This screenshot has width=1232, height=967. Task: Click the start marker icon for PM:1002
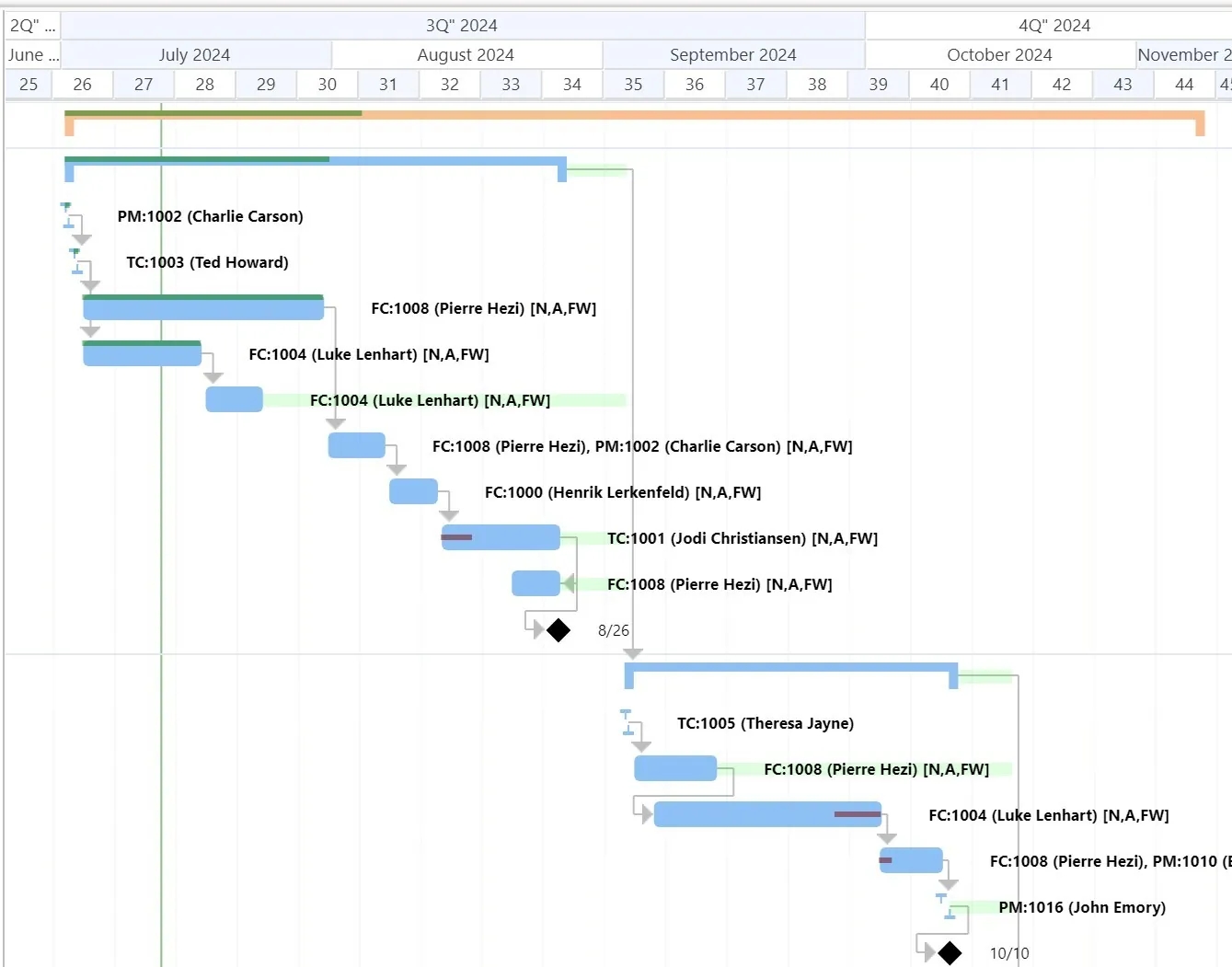(x=64, y=206)
